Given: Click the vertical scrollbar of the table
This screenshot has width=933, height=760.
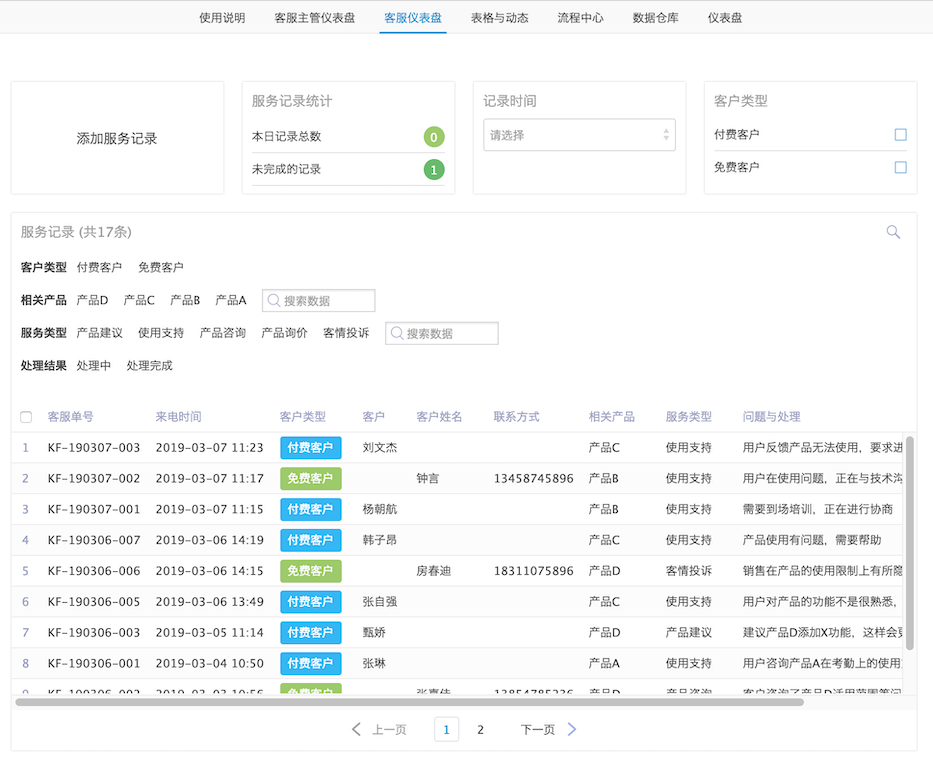Looking at the screenshot, I should [x=909, y=543].
